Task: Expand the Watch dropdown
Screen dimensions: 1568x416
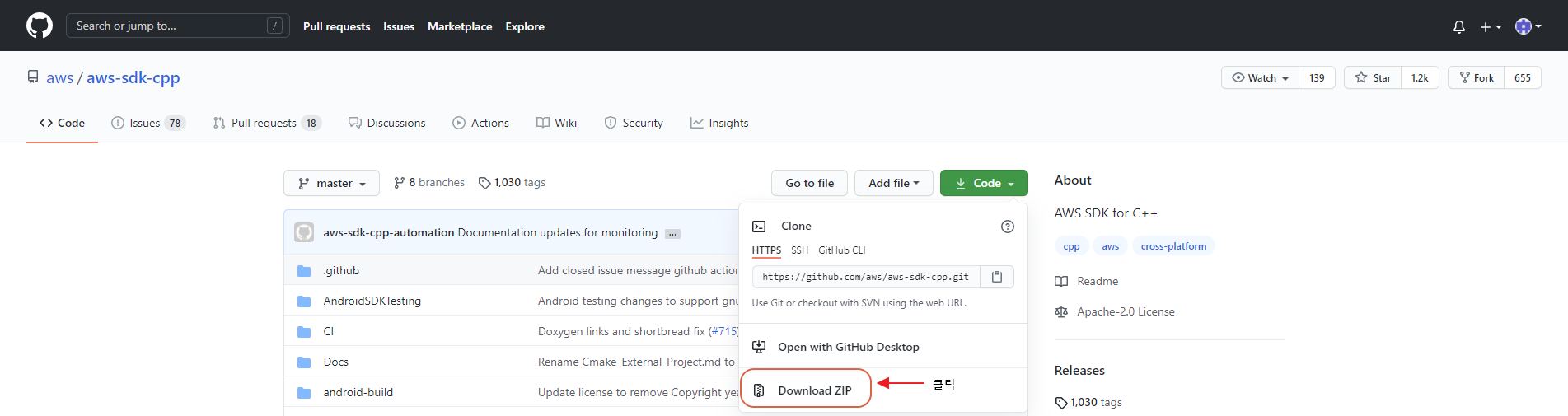Action: [x=1260, y=77]
